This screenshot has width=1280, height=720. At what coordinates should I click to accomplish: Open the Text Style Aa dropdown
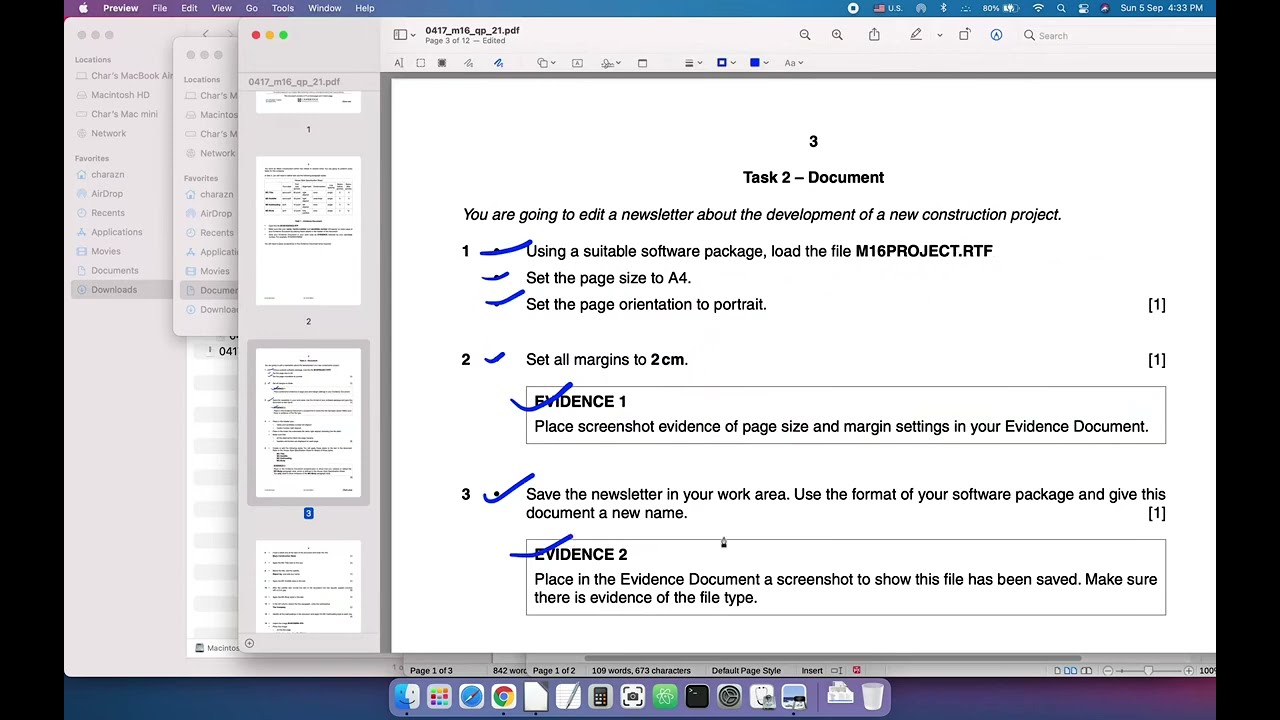(x=793, y=63)
